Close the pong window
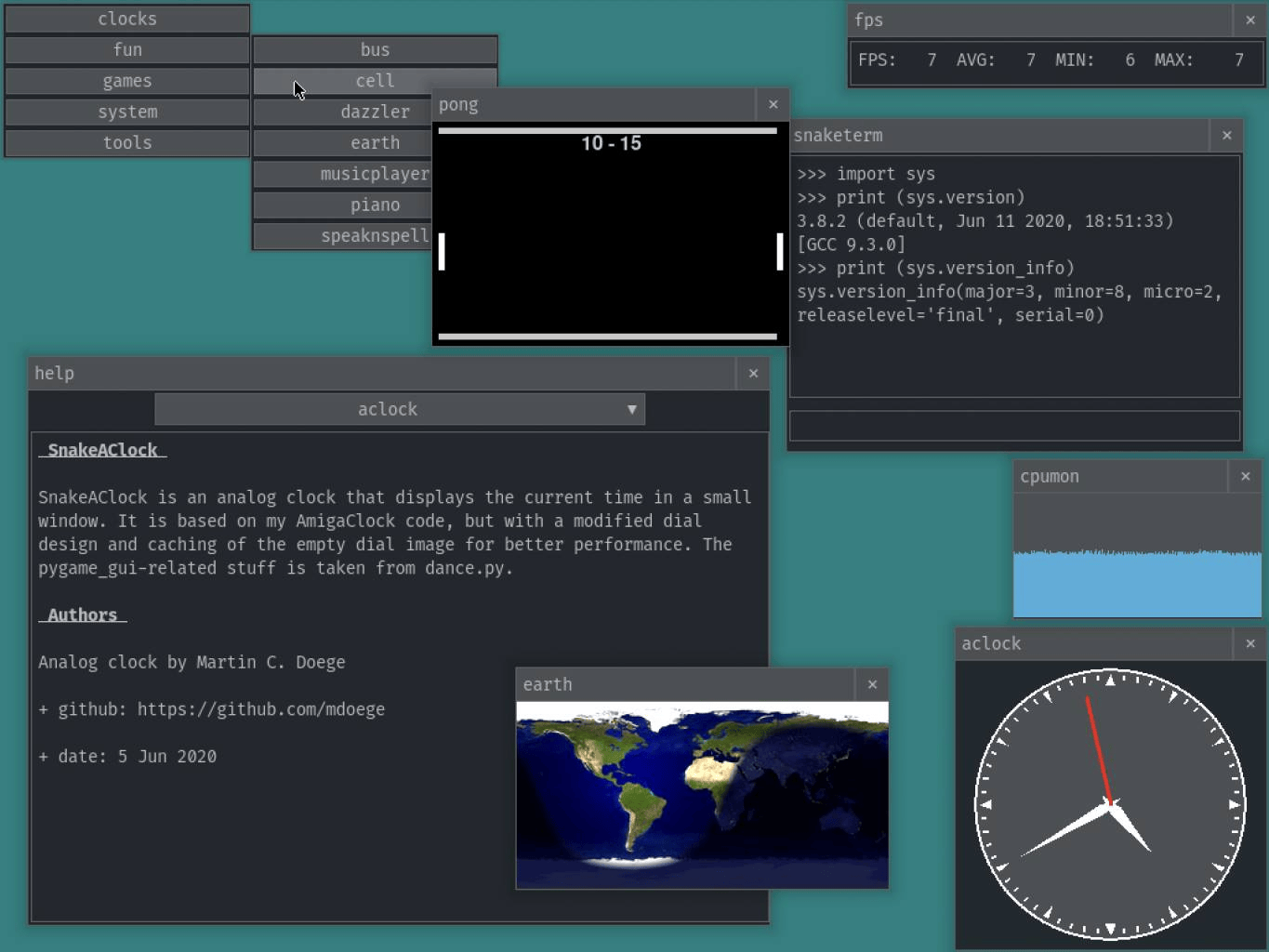The image size is (1269, 952). pyautogui.click(x=773, y=104)
